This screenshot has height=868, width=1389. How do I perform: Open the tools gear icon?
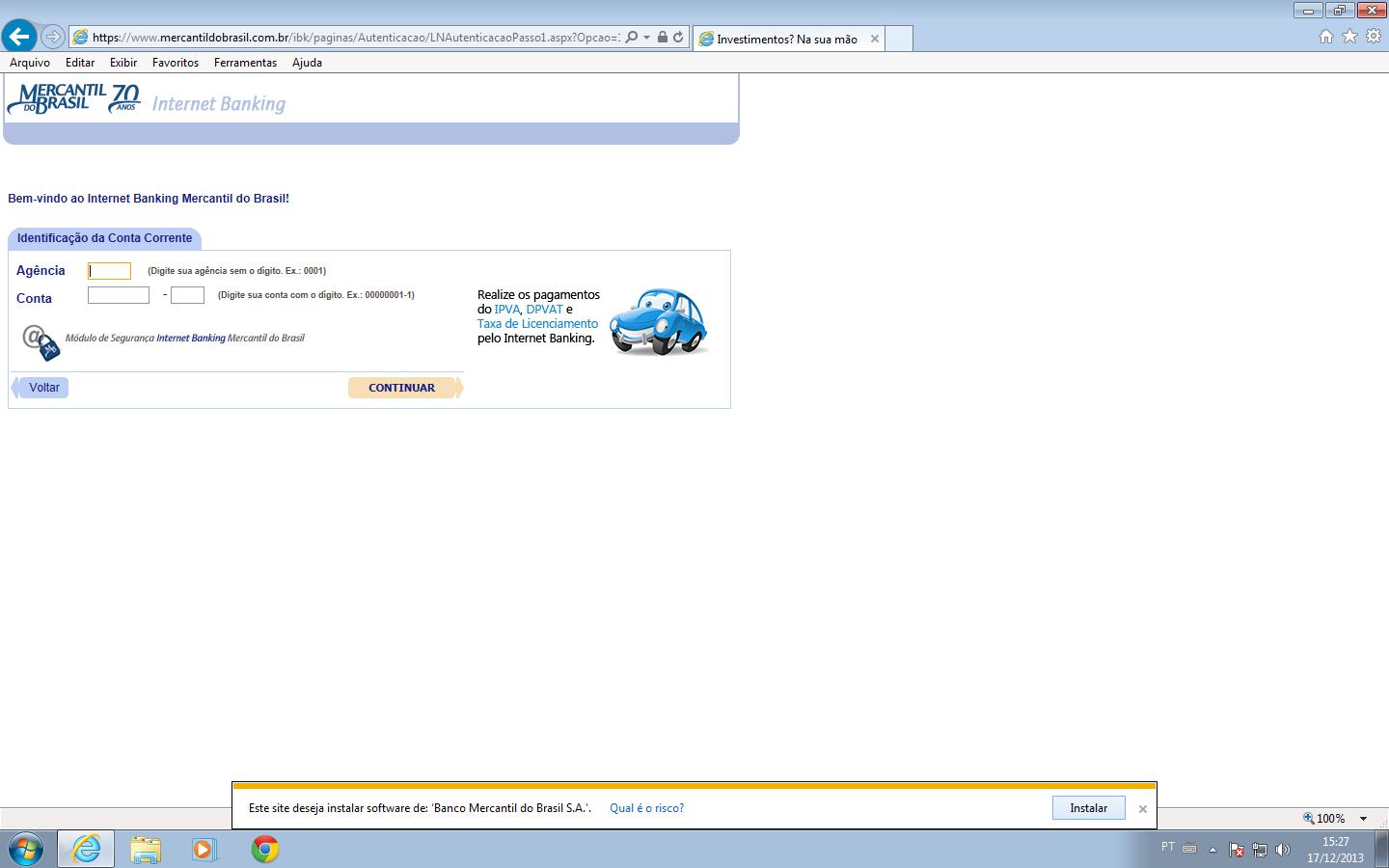(x=1374, y=37)
